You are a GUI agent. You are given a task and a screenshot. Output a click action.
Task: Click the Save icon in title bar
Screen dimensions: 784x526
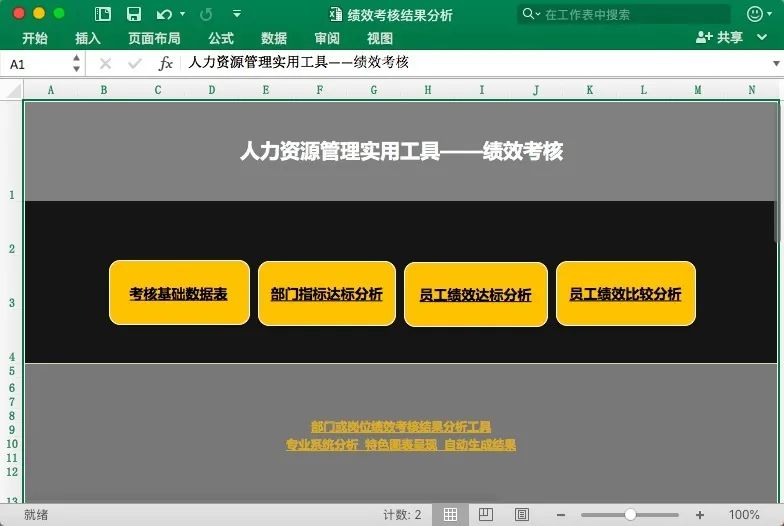[133, 14]
